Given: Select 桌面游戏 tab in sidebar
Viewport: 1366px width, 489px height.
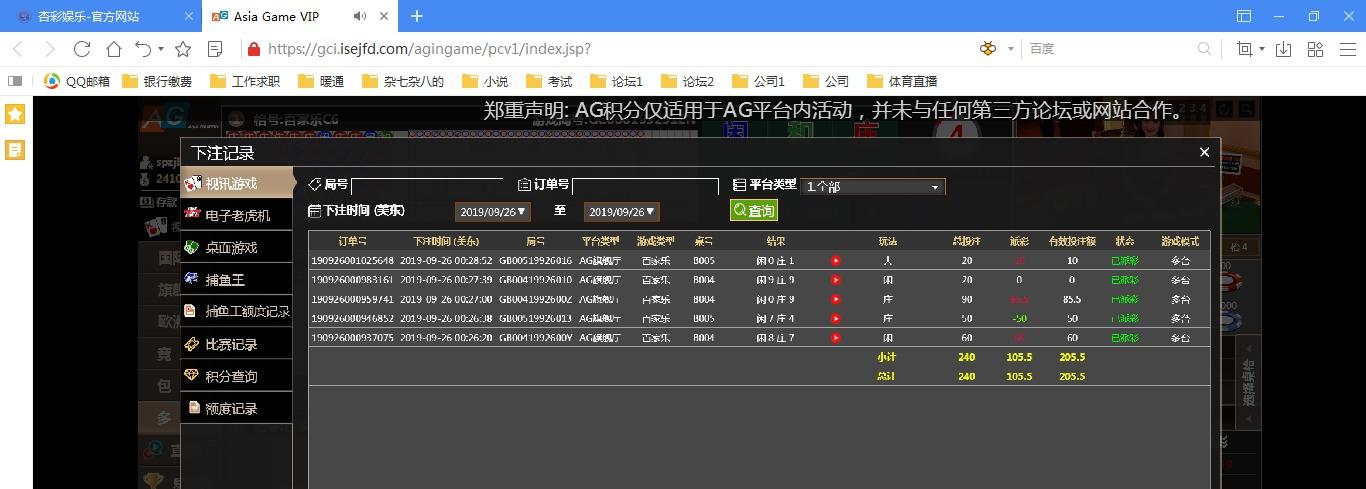Looking at the screenshot, I should (x=236, y=247).
